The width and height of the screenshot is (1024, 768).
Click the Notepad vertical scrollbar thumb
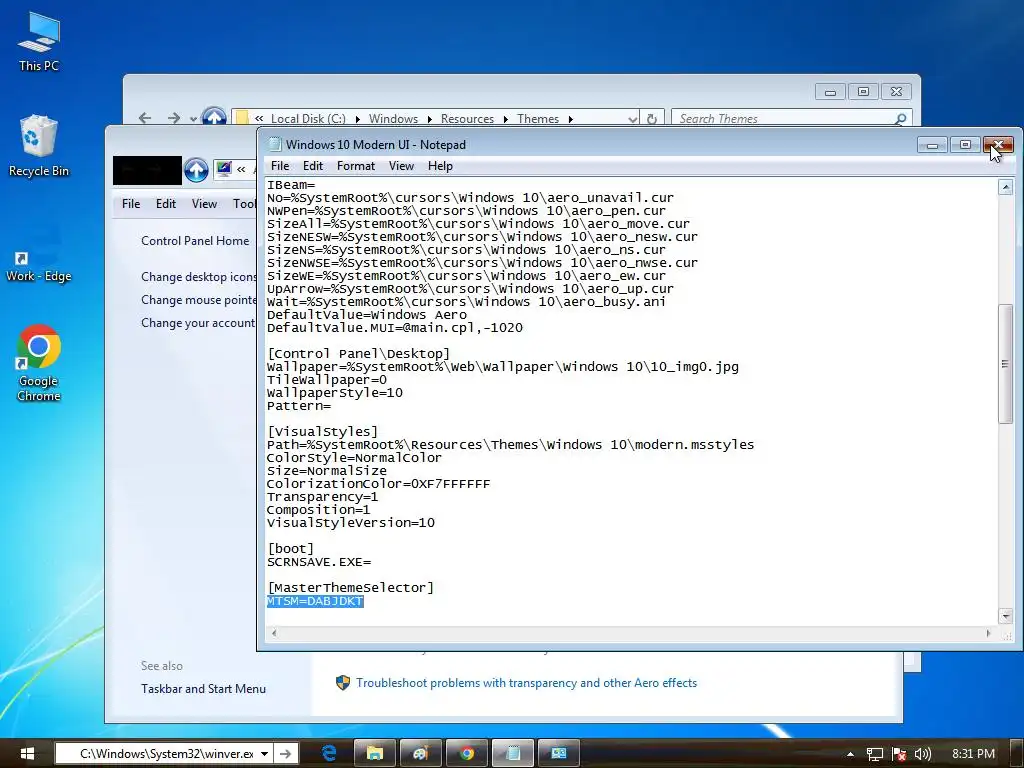coord(1005,363)
